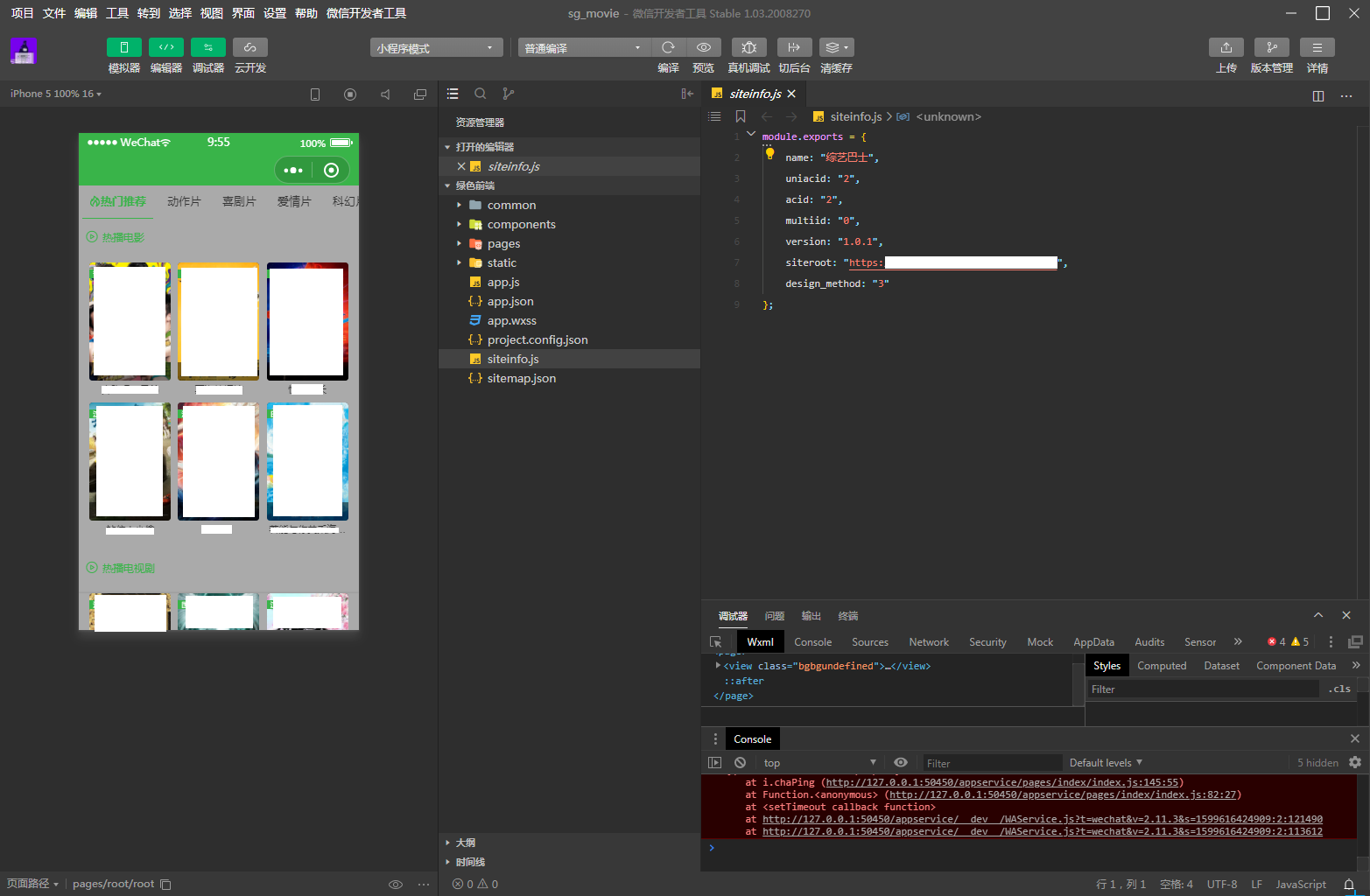Open the search icon in explorer panel
This screenshot has width=1370, height=896.
[481, 94]
